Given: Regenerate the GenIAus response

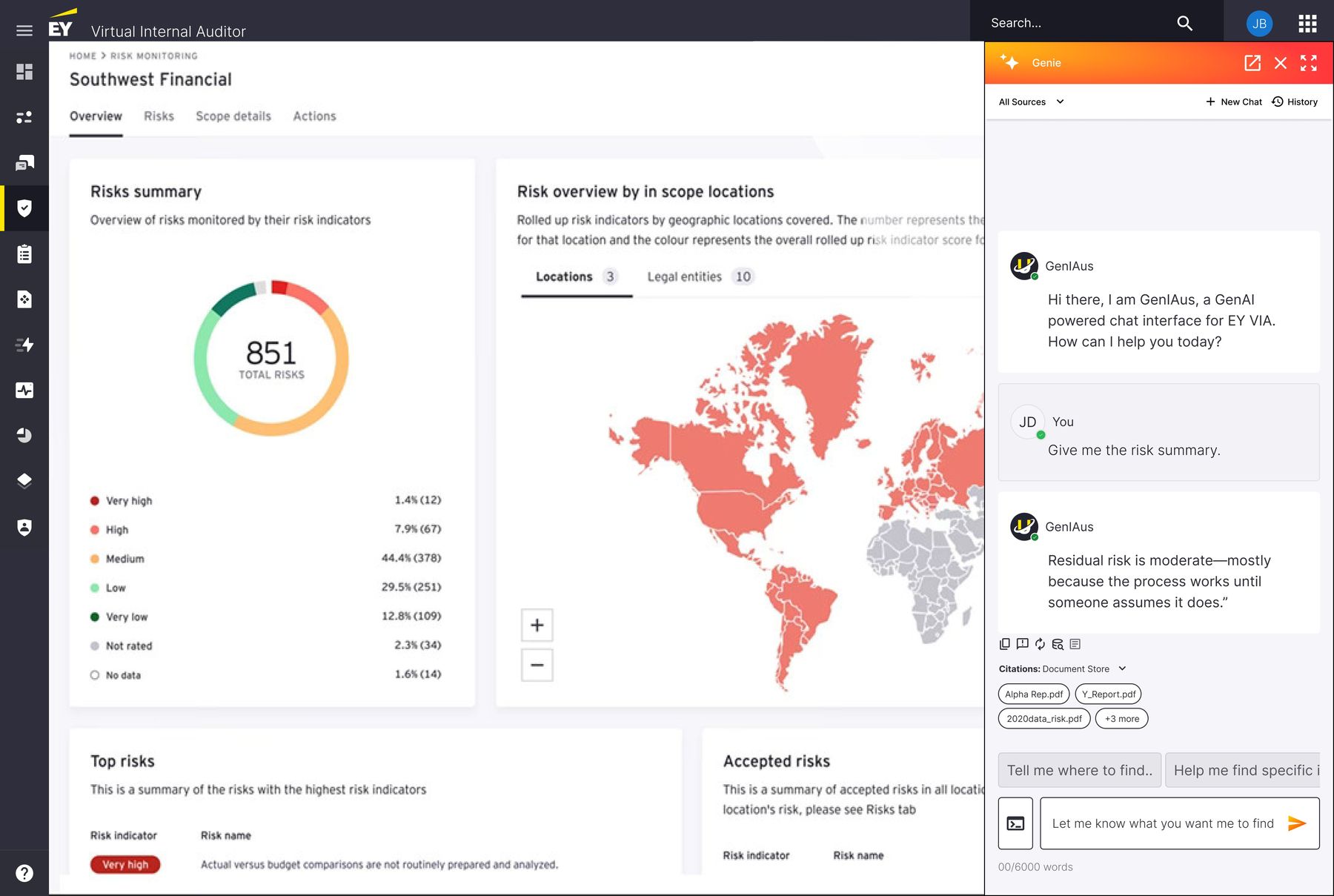Looking at the screenshot, I should pos(1040,644).
